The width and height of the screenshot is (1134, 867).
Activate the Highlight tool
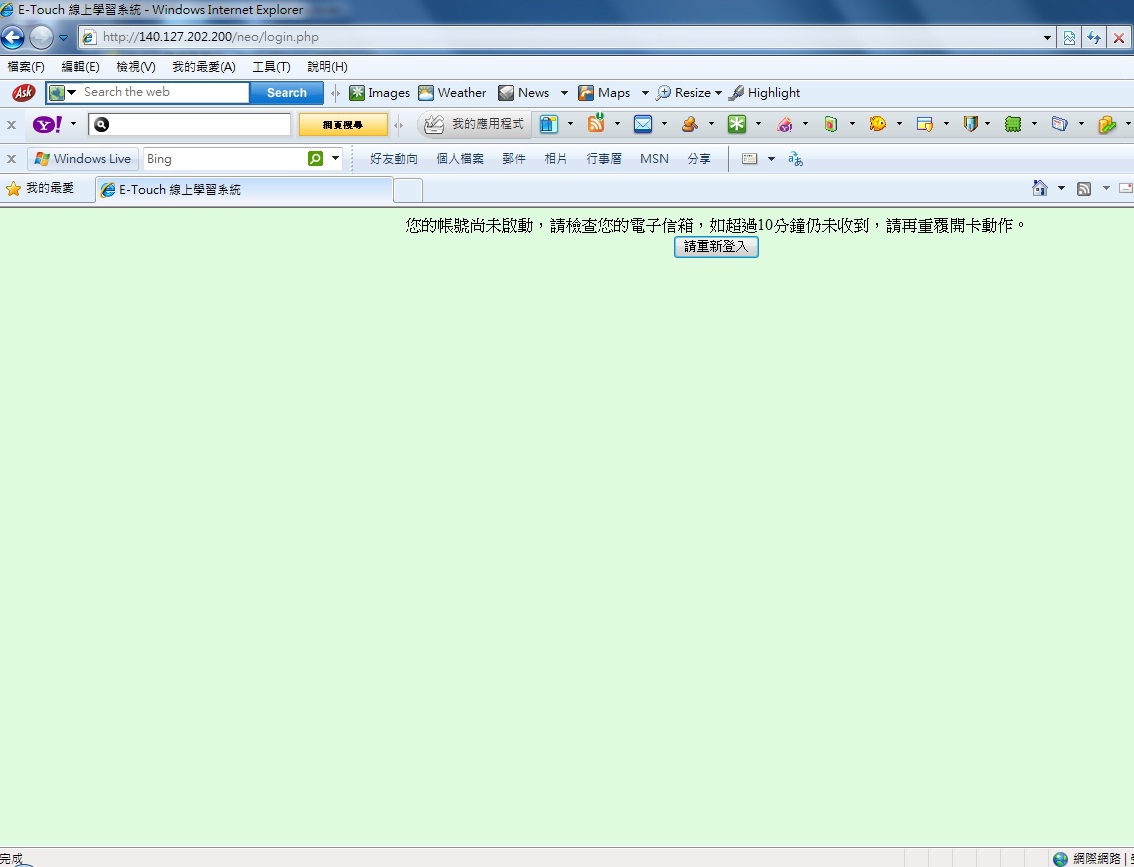coord(764,93)
